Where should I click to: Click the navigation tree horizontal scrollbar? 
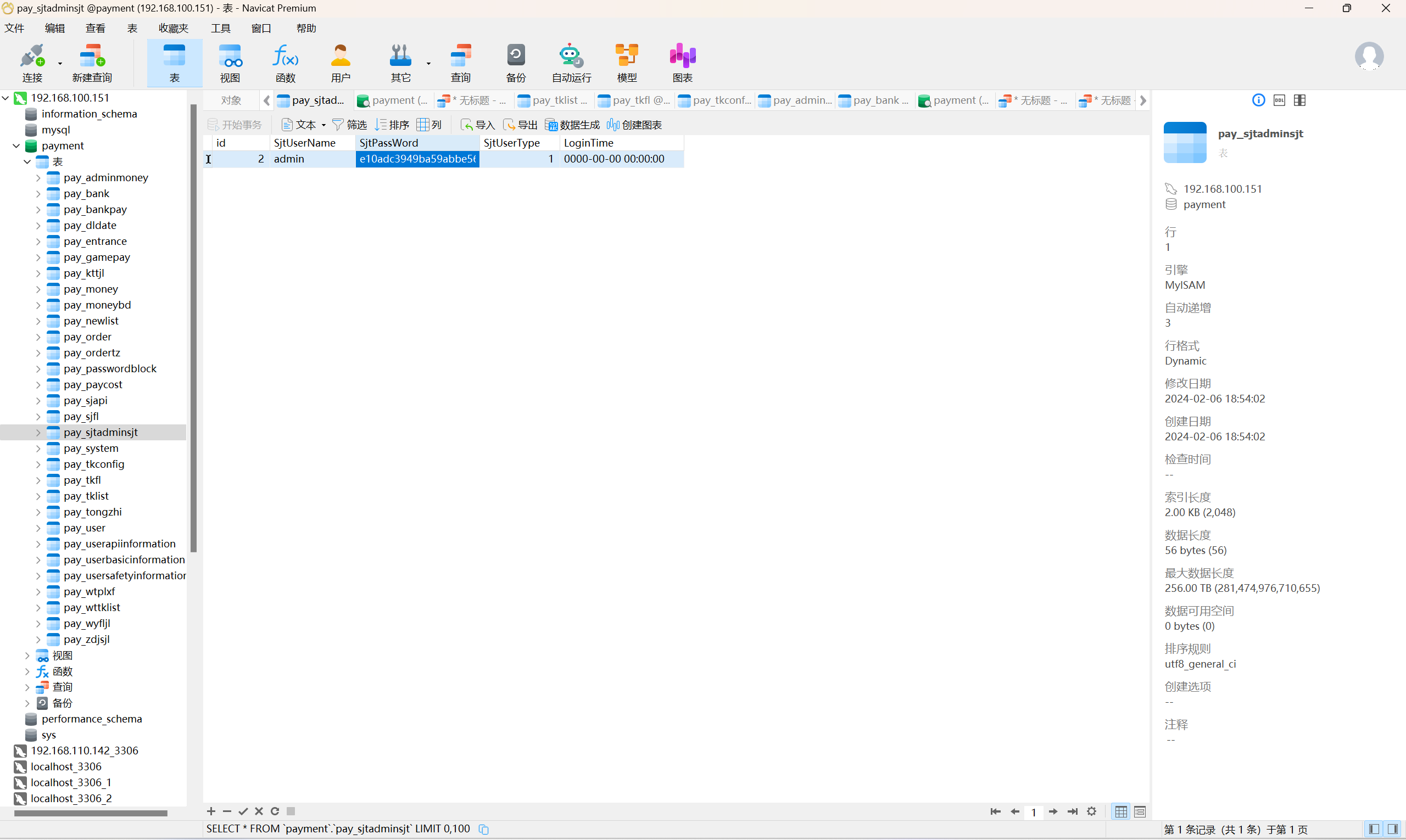(91, 814)
